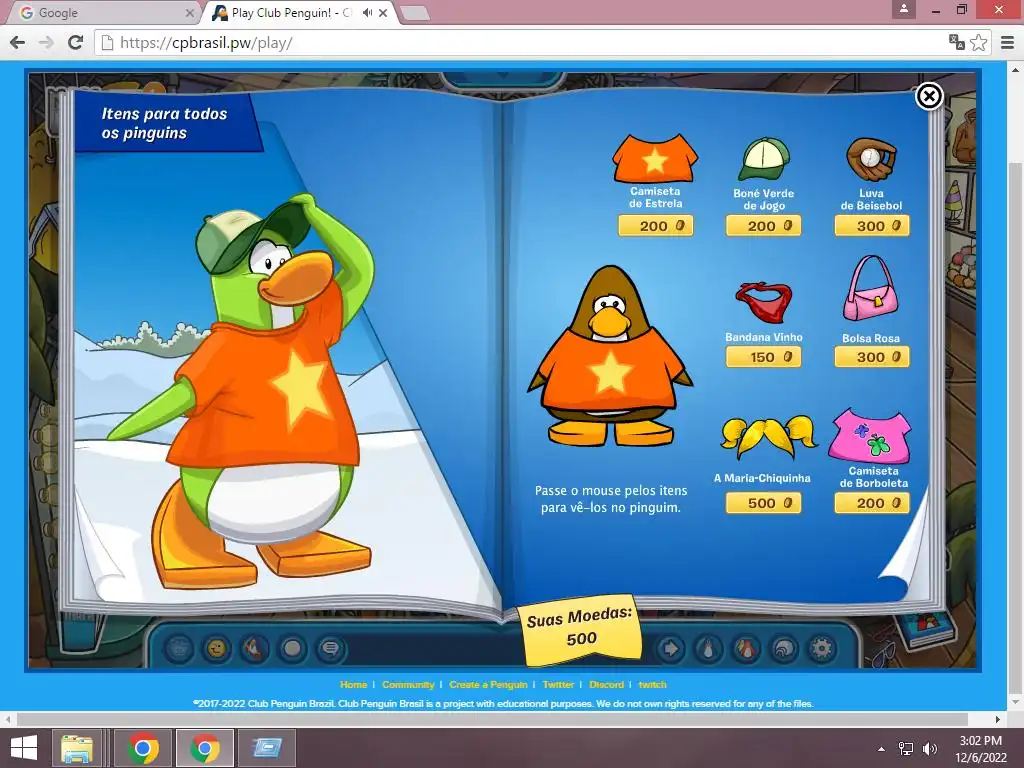Screen dimensions: 1024x768
Task: Buy Boné Verde de Jogo for 200 coins
Action: [x=763, y=226]
